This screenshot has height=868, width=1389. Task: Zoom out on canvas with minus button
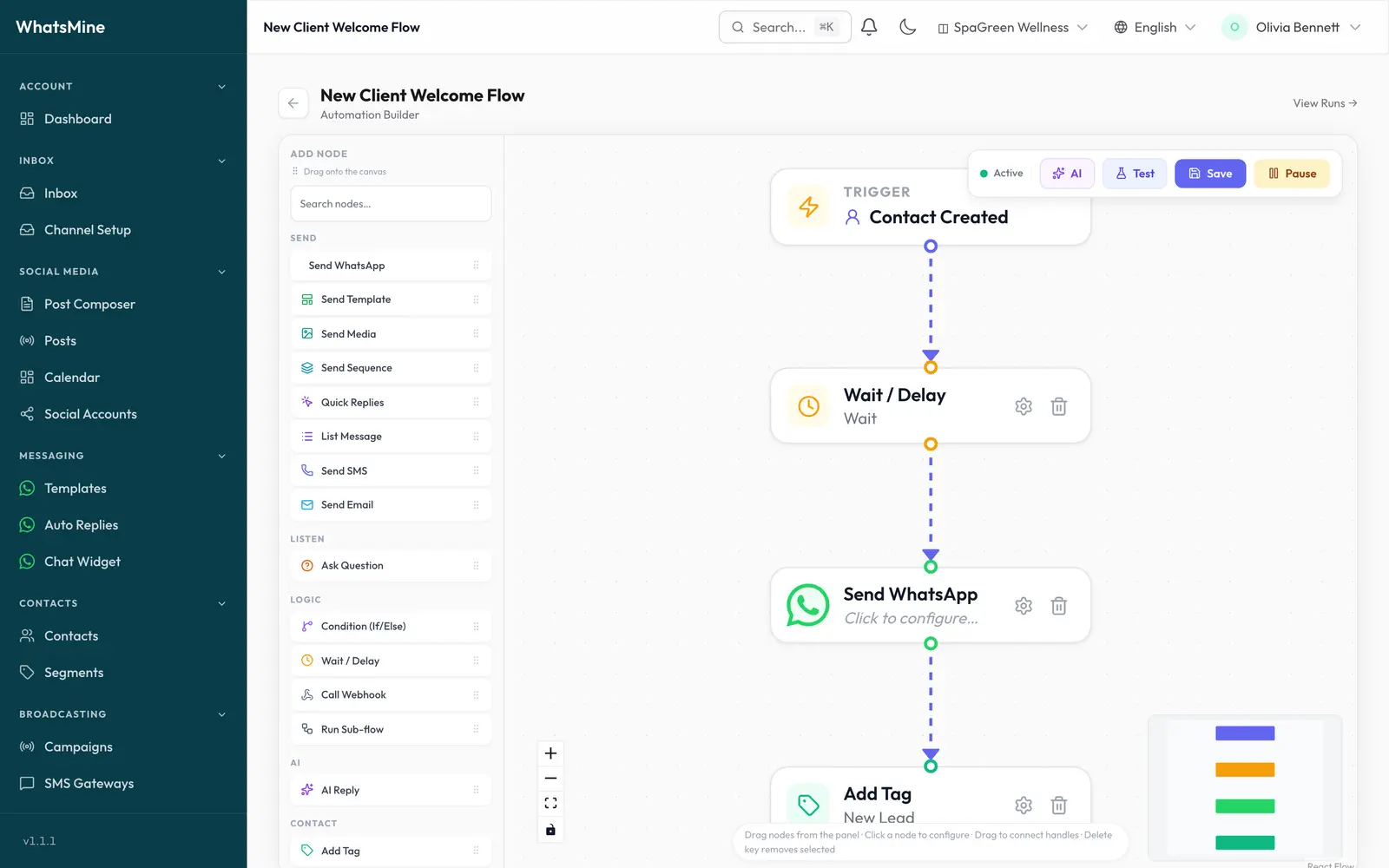click(550, 779)
